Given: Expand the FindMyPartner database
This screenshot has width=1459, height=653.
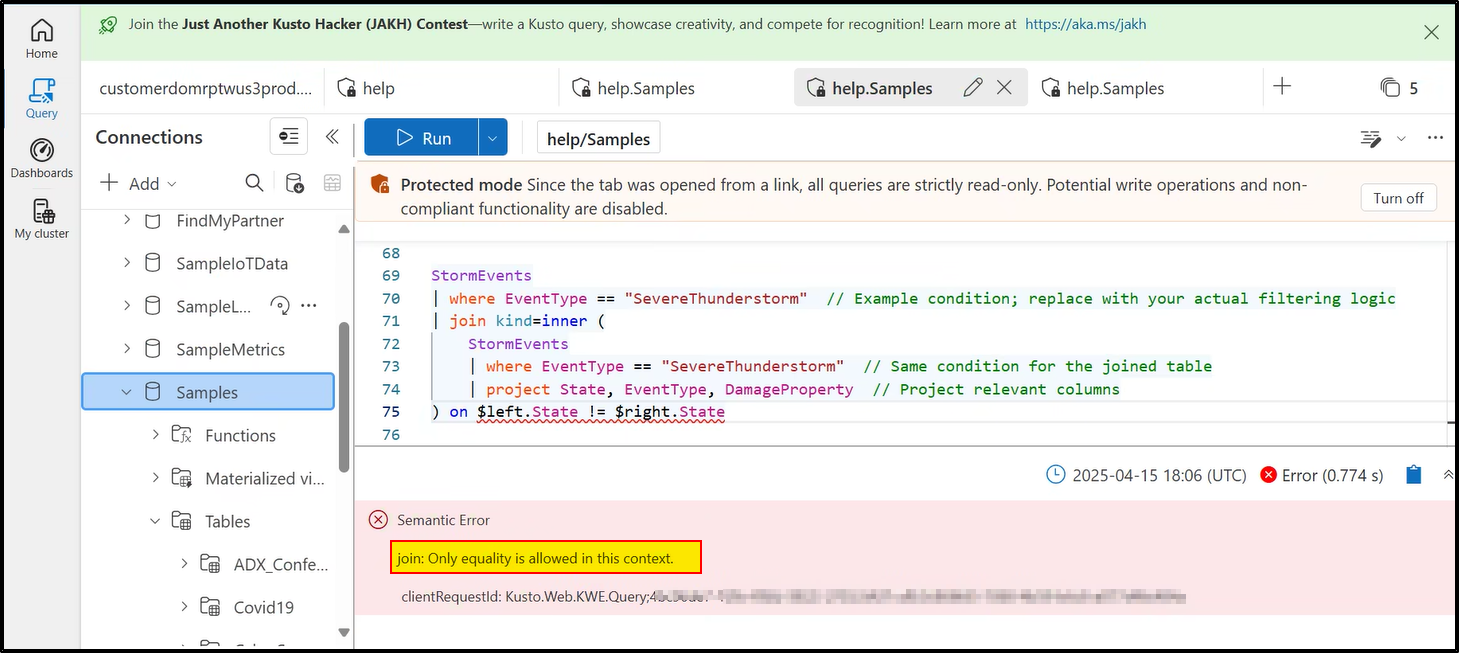Looking at the screenshot, I should 127,220.
